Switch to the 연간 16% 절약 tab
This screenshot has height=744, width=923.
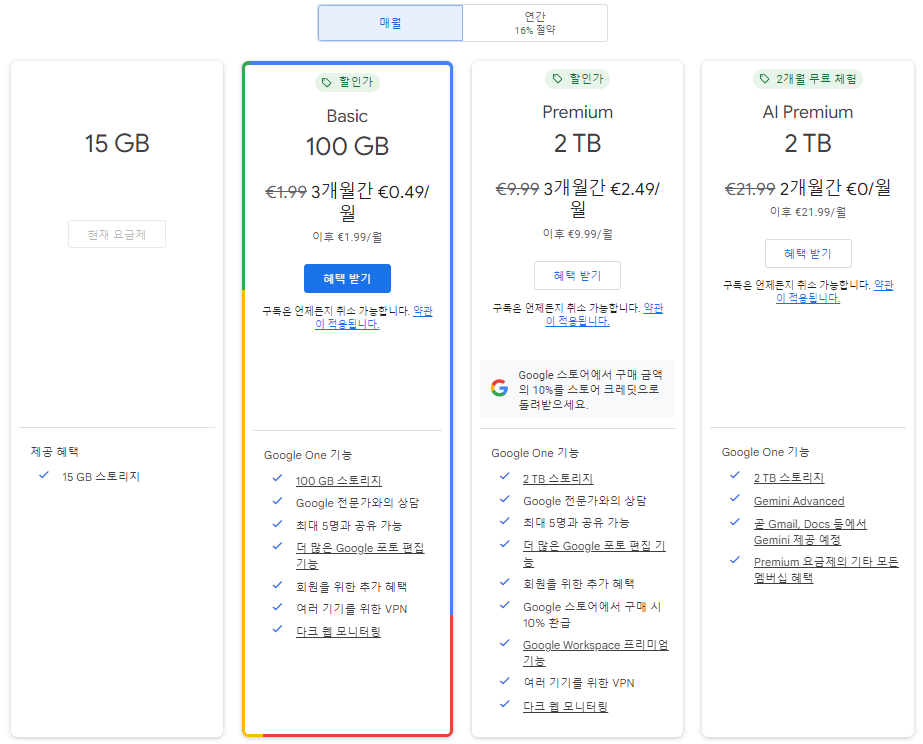click(x=534, y=23)
